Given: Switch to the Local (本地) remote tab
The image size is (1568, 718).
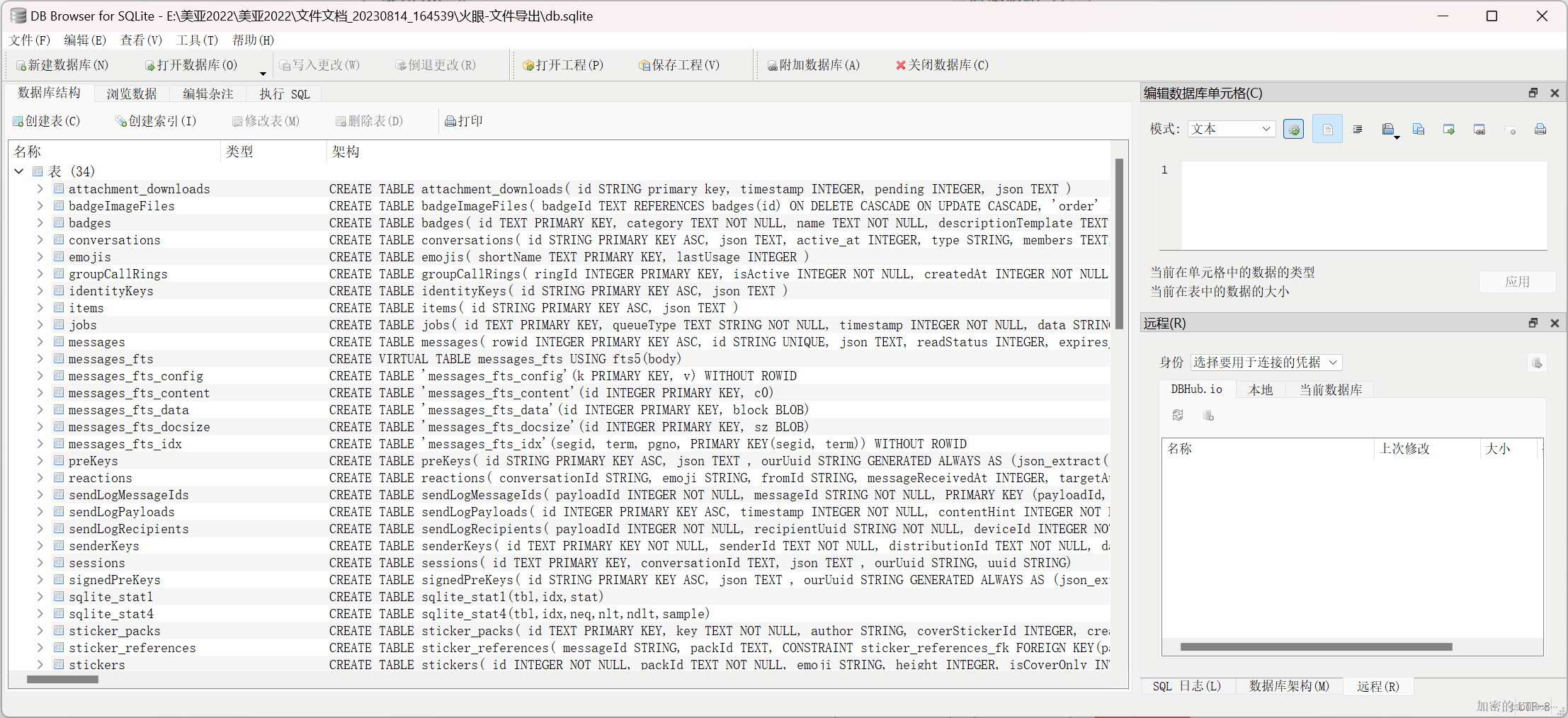Looking at the screenshot, I should (x=1261, y=390).
